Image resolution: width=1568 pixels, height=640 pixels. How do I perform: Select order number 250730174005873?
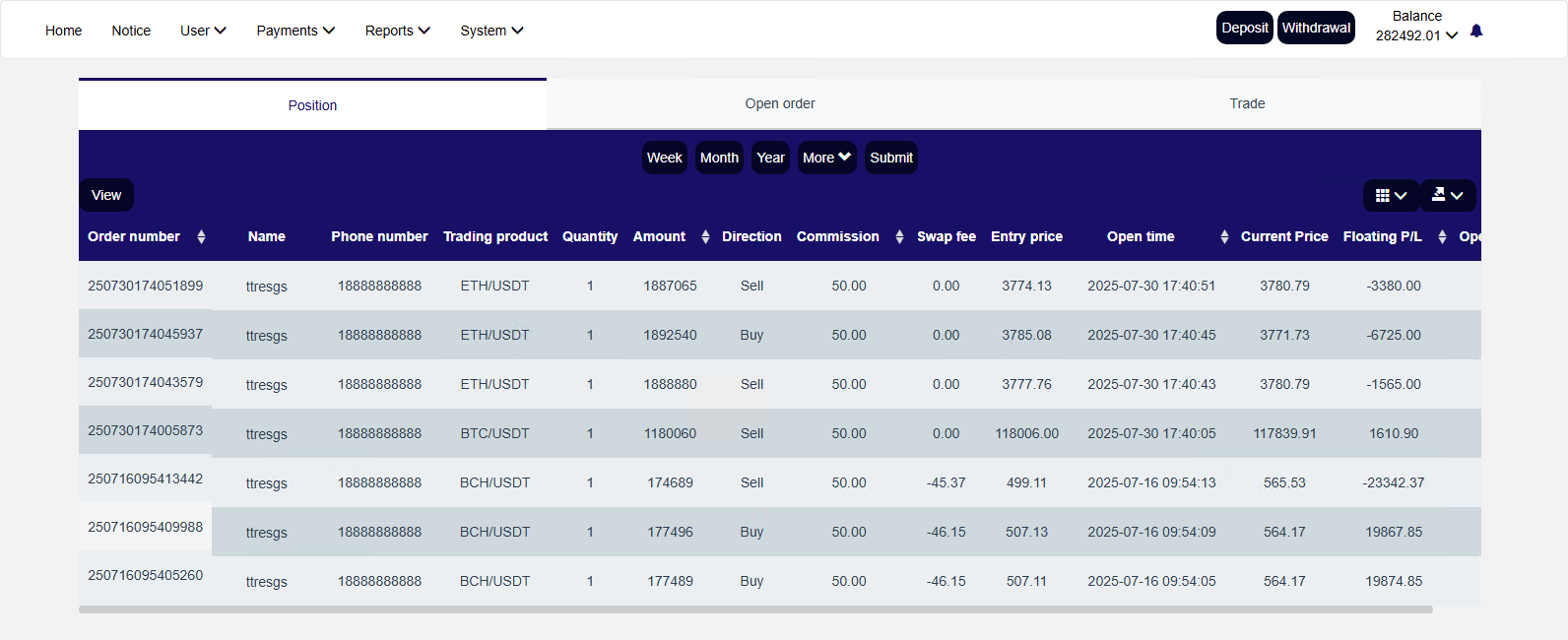click(x=145, y=431)
